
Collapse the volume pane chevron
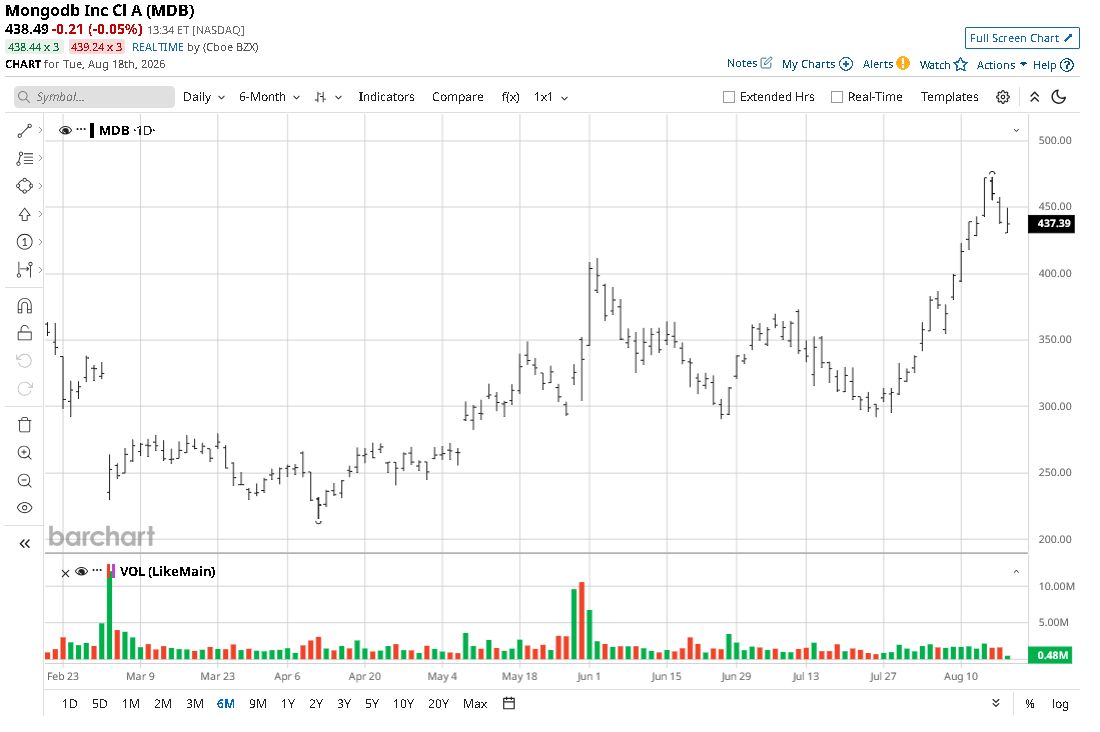[1016, 572]
